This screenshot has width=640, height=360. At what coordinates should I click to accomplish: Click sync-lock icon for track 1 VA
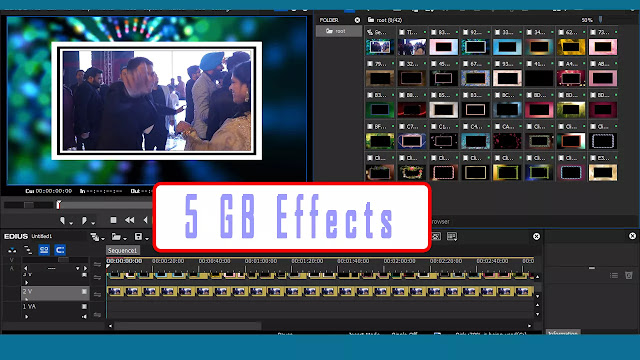pyautogui.click(x=97, y=314)
